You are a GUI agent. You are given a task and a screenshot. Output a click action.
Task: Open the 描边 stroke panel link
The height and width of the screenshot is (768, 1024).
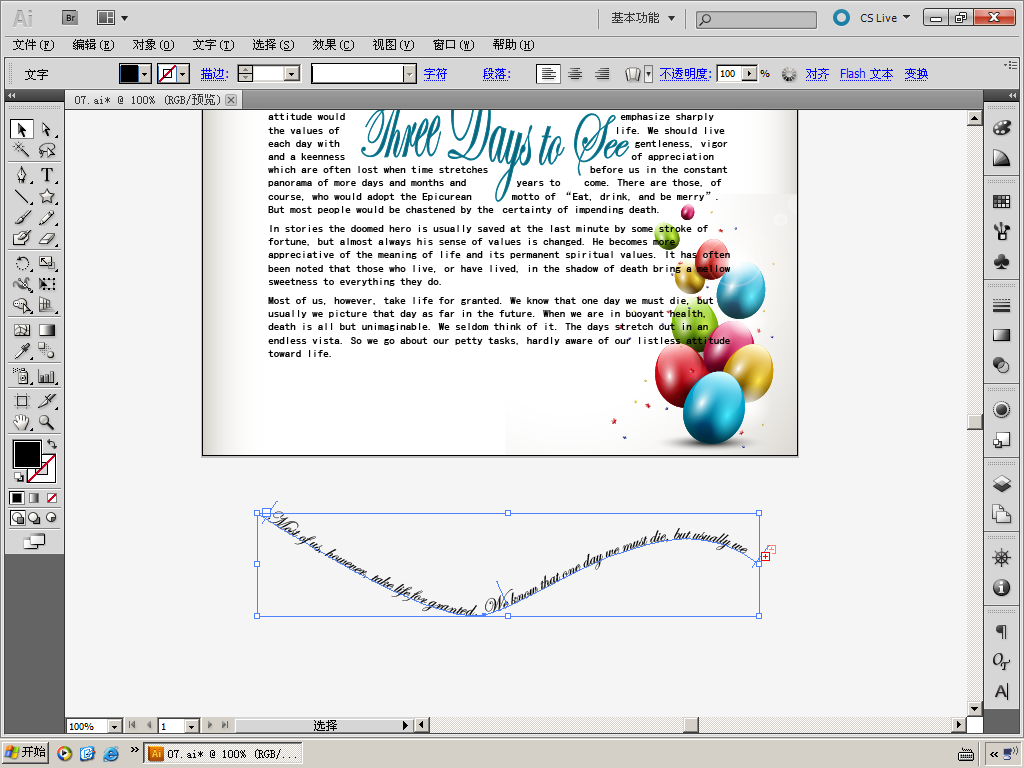click(214, 74)
